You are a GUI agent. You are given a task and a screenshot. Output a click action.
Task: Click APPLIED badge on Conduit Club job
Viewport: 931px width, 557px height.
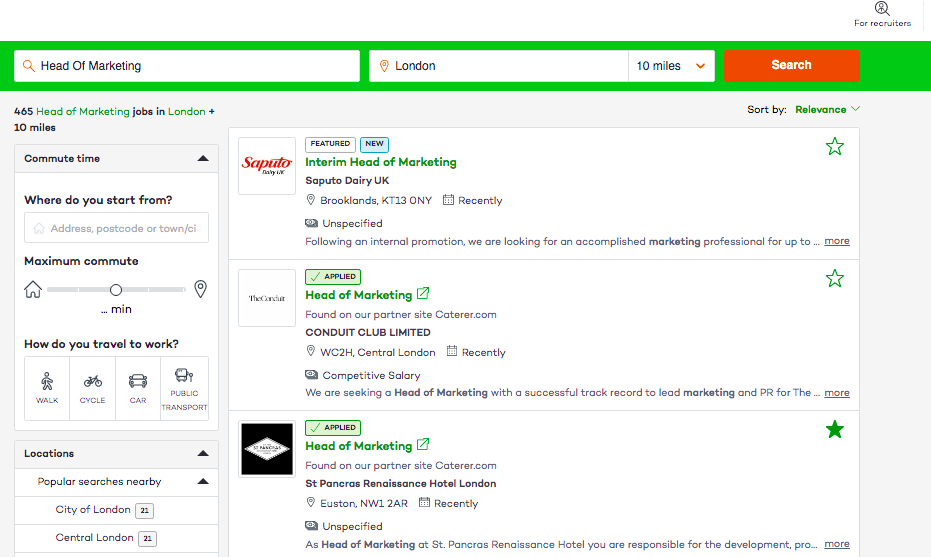coord(333,277)
